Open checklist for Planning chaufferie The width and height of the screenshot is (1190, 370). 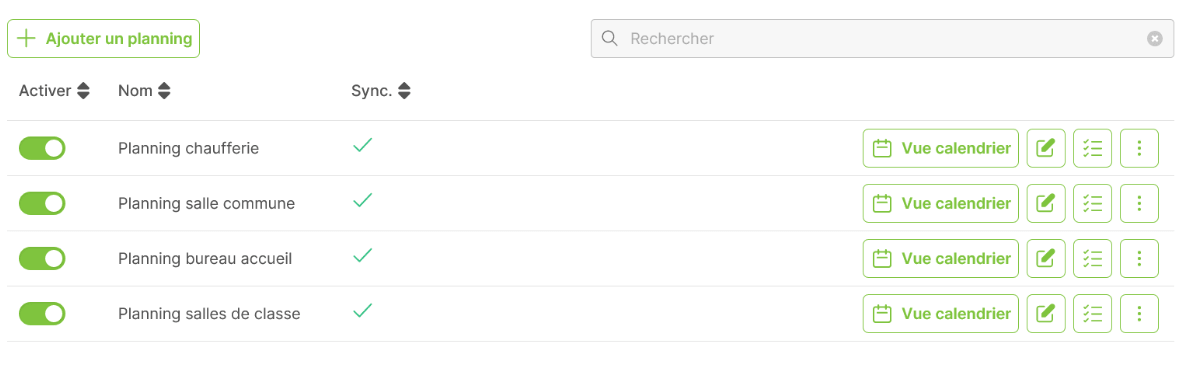[x=1092, y=148]
